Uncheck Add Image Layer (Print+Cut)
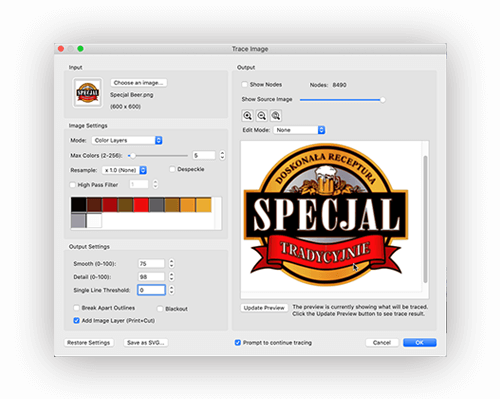 click(76, 320)
